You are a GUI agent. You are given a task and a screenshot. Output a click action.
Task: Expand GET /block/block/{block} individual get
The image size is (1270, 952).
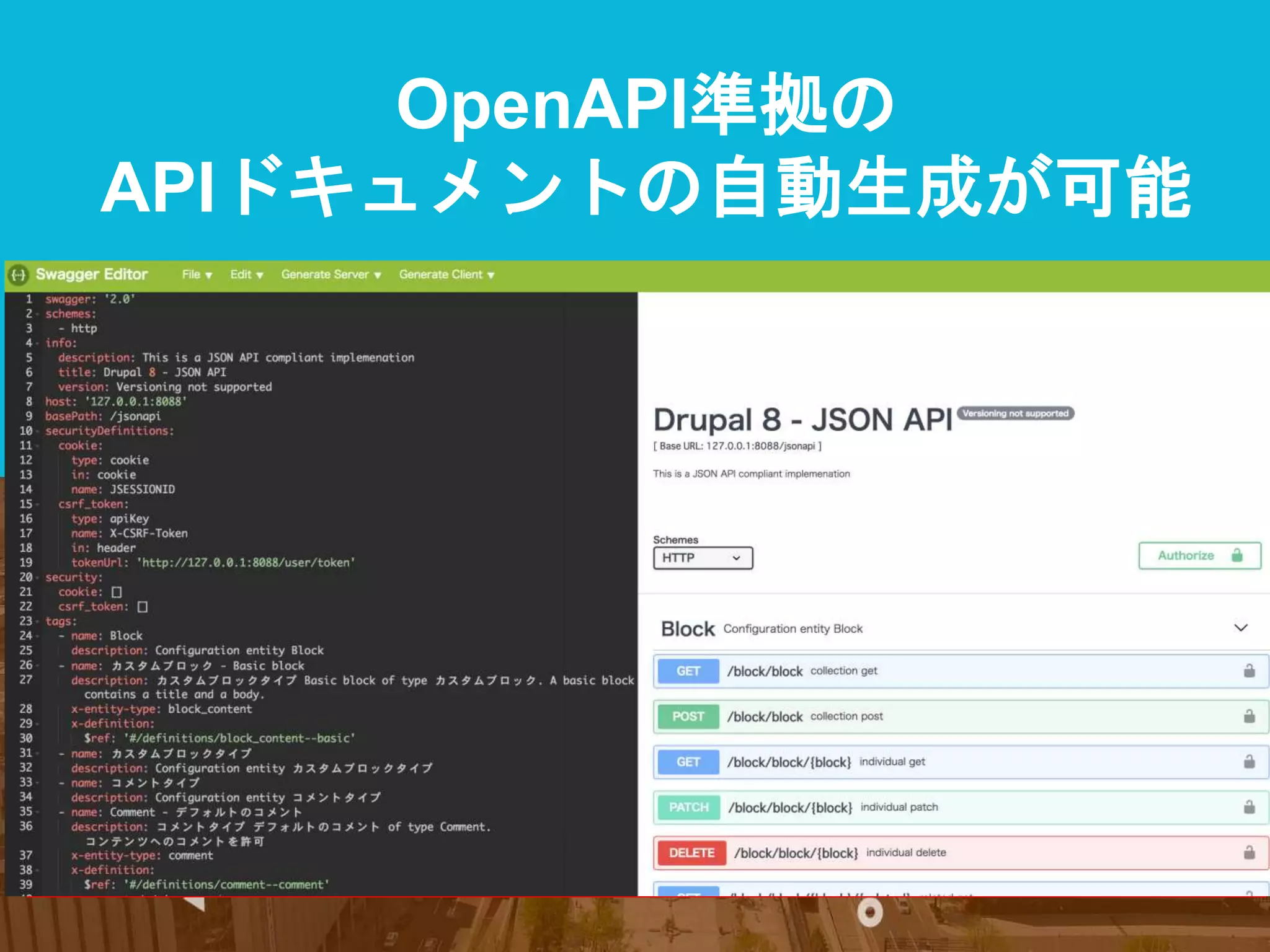(x=961, y=762)
